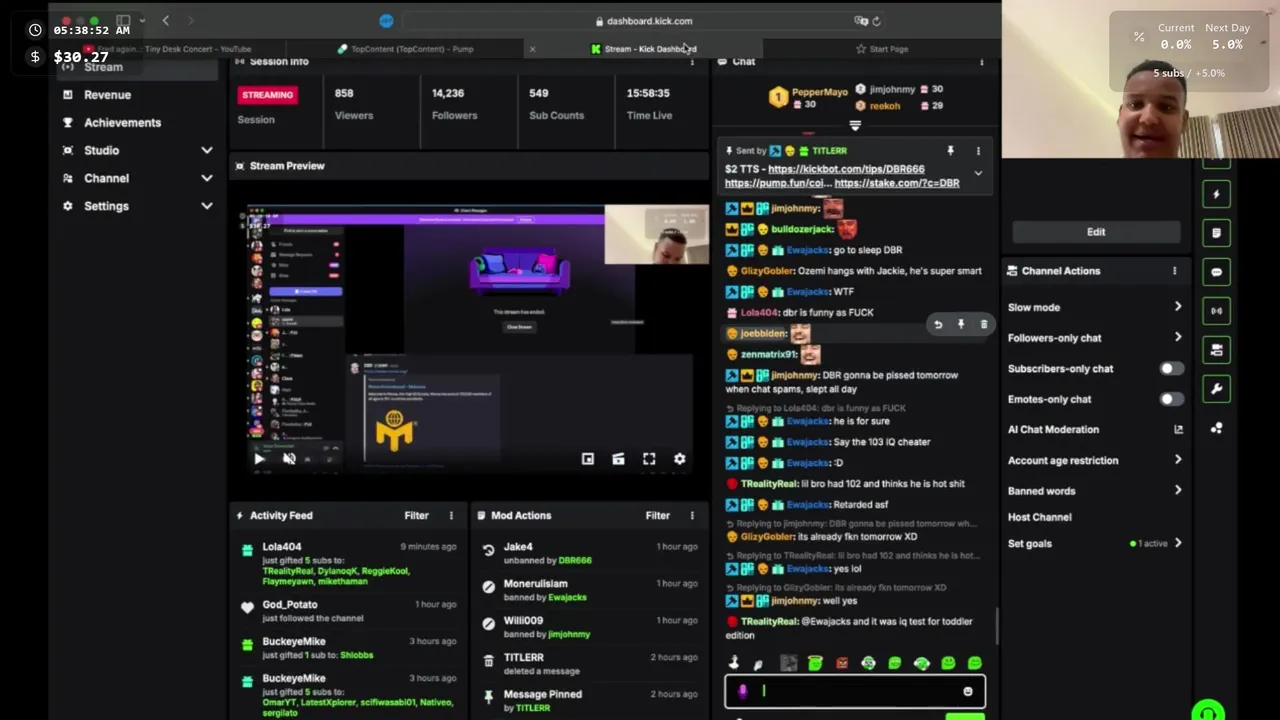
Task: Open the wrench tools widget in right rail
Action: 1216,389
